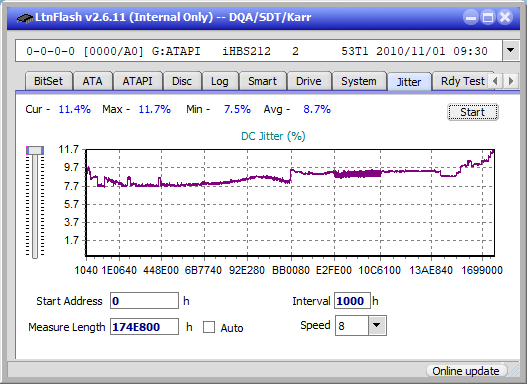Maximize the LtnFlash window
Image resolution: width=527 pixels, height=384 pixels.
(488, 17)
